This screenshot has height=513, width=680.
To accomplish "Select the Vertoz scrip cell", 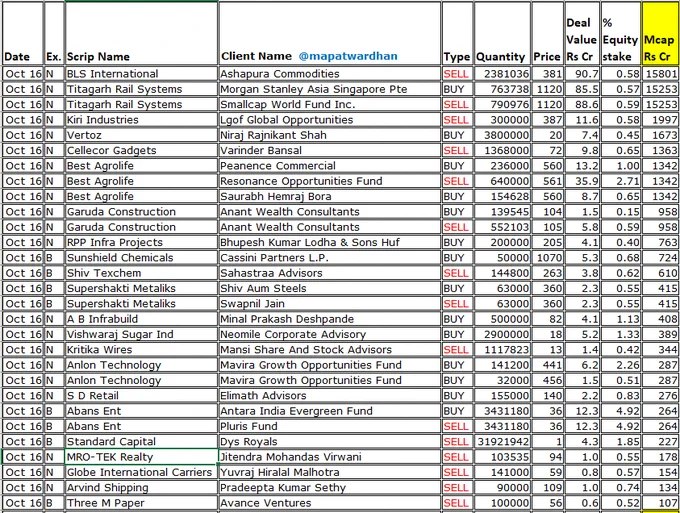I will tap(141, 135).
